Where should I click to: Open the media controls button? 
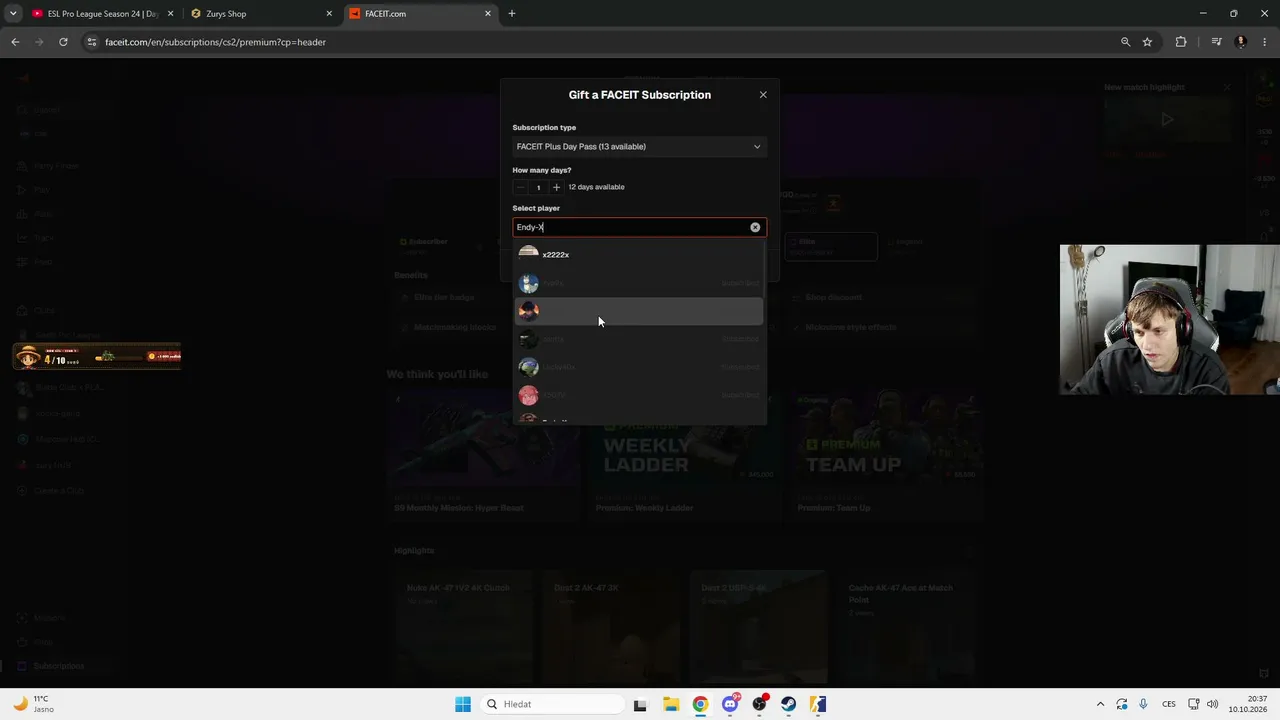1216,42
